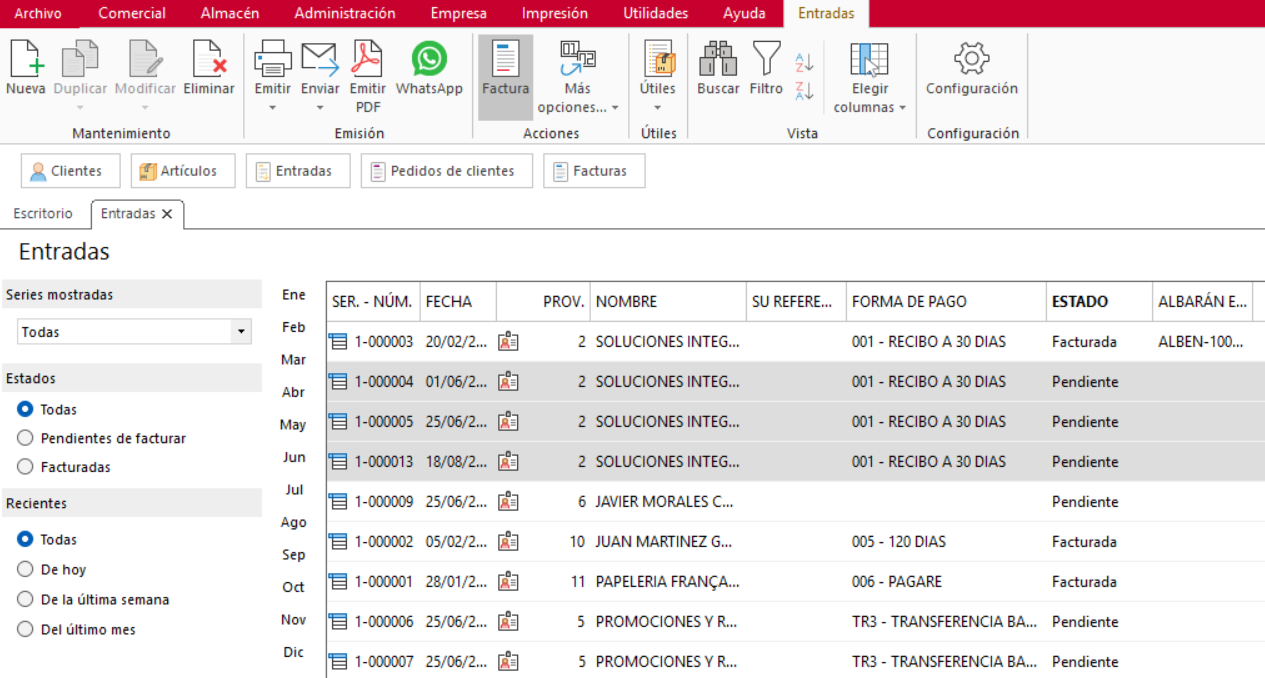Click provider card icon in row 1-000003
Viewport: 1265px width, 678px height.
coord(508,342)
